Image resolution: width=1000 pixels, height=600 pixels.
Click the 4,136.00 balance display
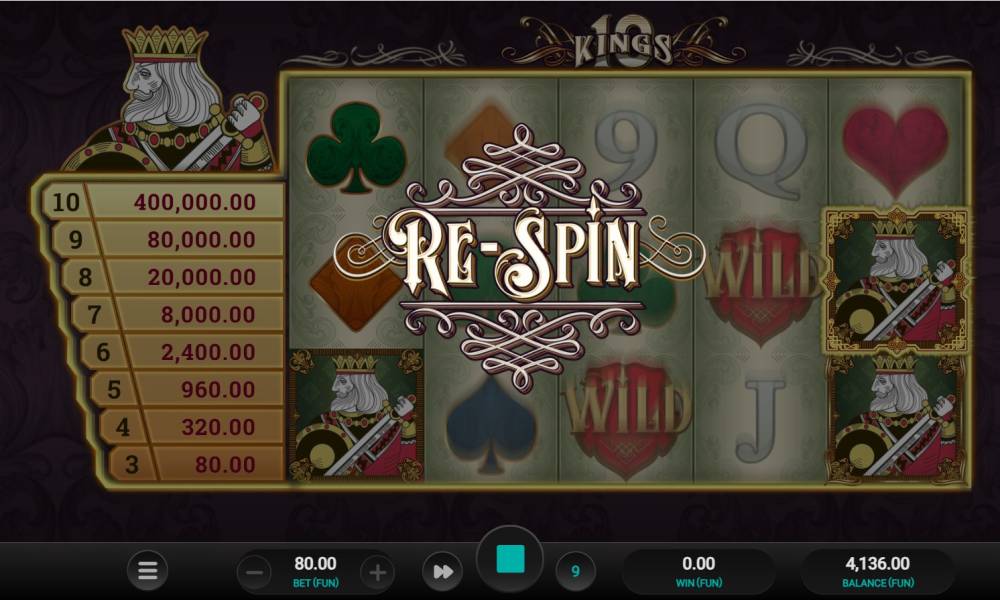click(x=878, y=571)
